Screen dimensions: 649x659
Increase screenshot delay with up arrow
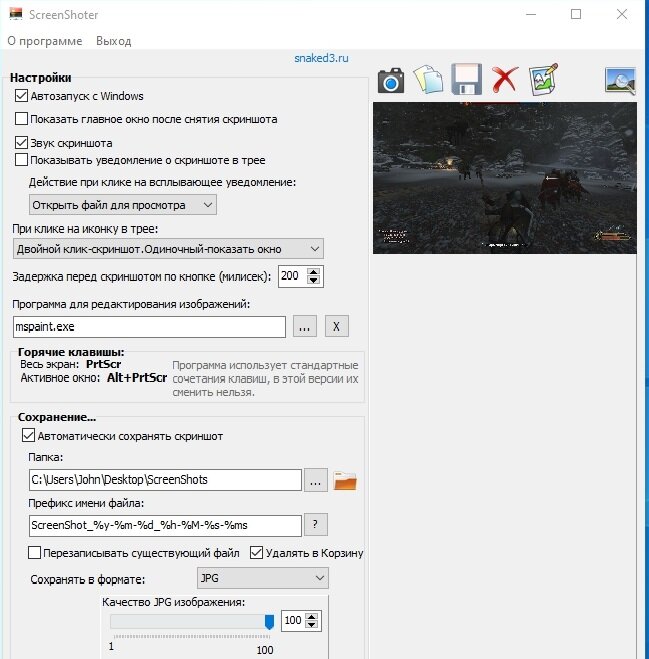[x=313, y=272]
